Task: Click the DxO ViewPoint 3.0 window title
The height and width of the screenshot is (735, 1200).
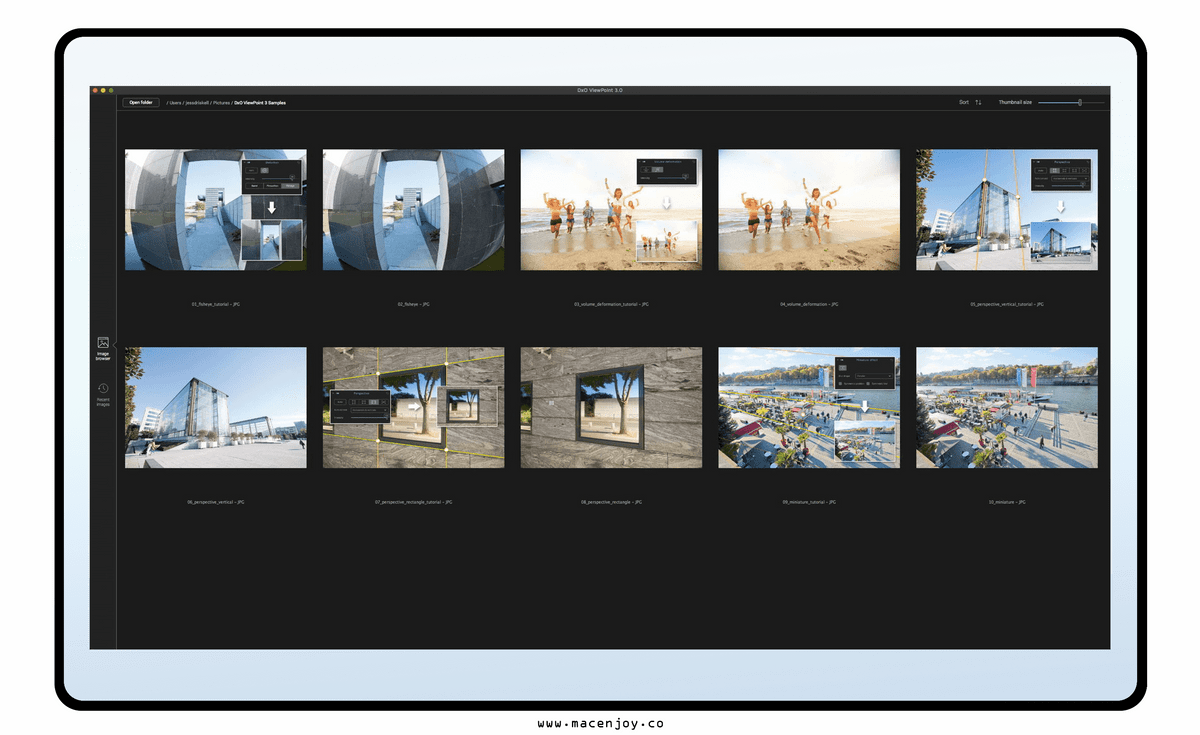Action: 600,90
